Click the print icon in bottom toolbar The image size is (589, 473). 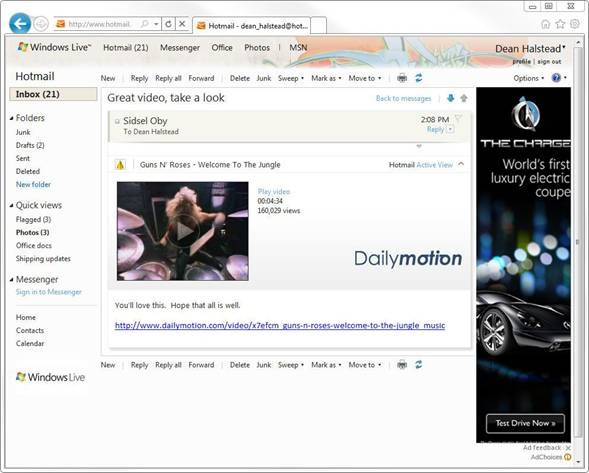click(402, 365)
